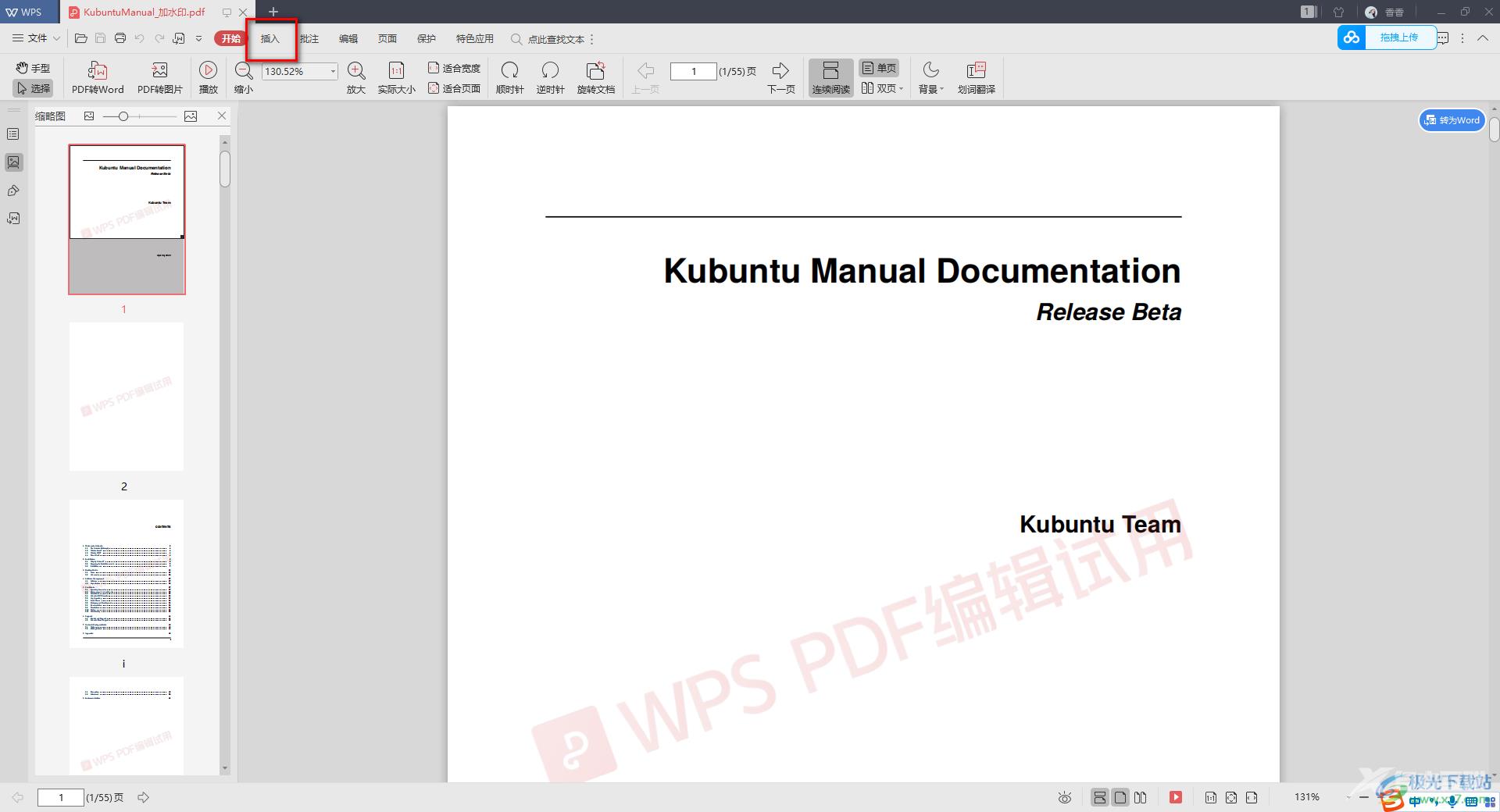
Task: Open a new tab with plus button
Action: pos(273,12)
